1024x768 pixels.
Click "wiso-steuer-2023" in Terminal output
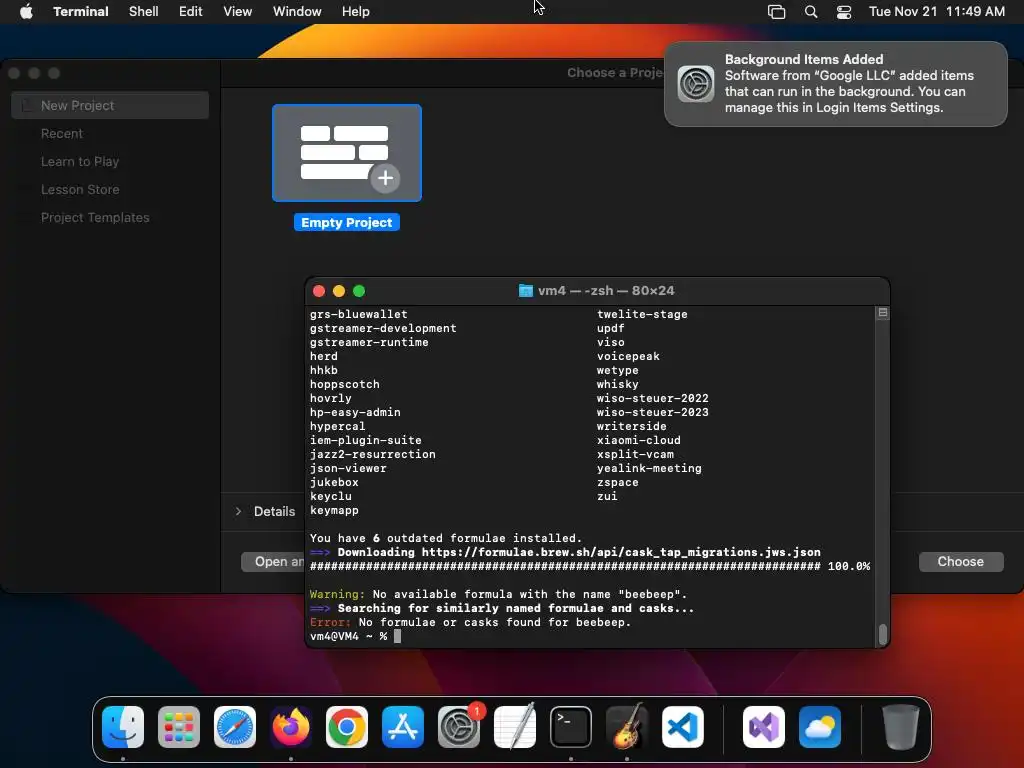[x=652, y=412]
